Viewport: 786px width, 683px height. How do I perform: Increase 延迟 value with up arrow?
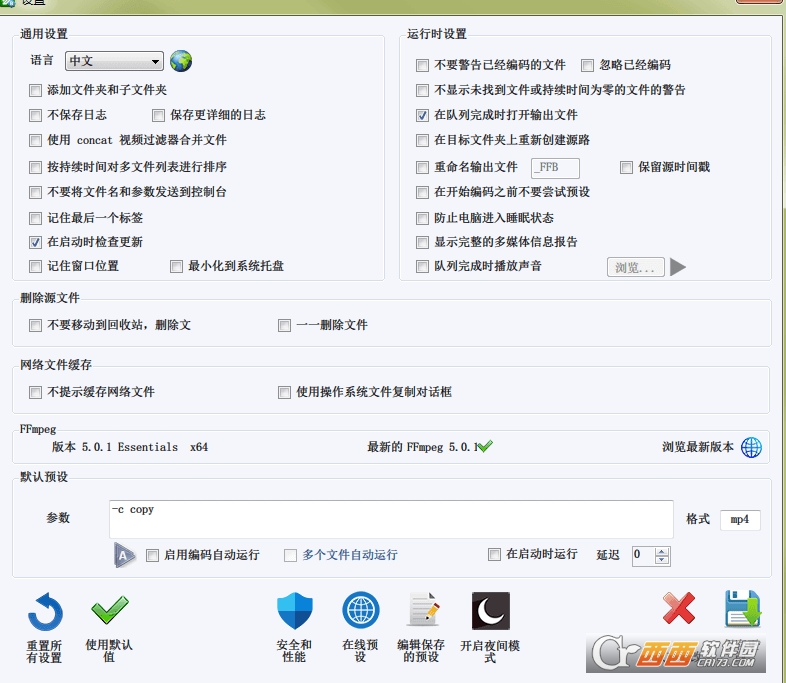[x=662, y=551]
